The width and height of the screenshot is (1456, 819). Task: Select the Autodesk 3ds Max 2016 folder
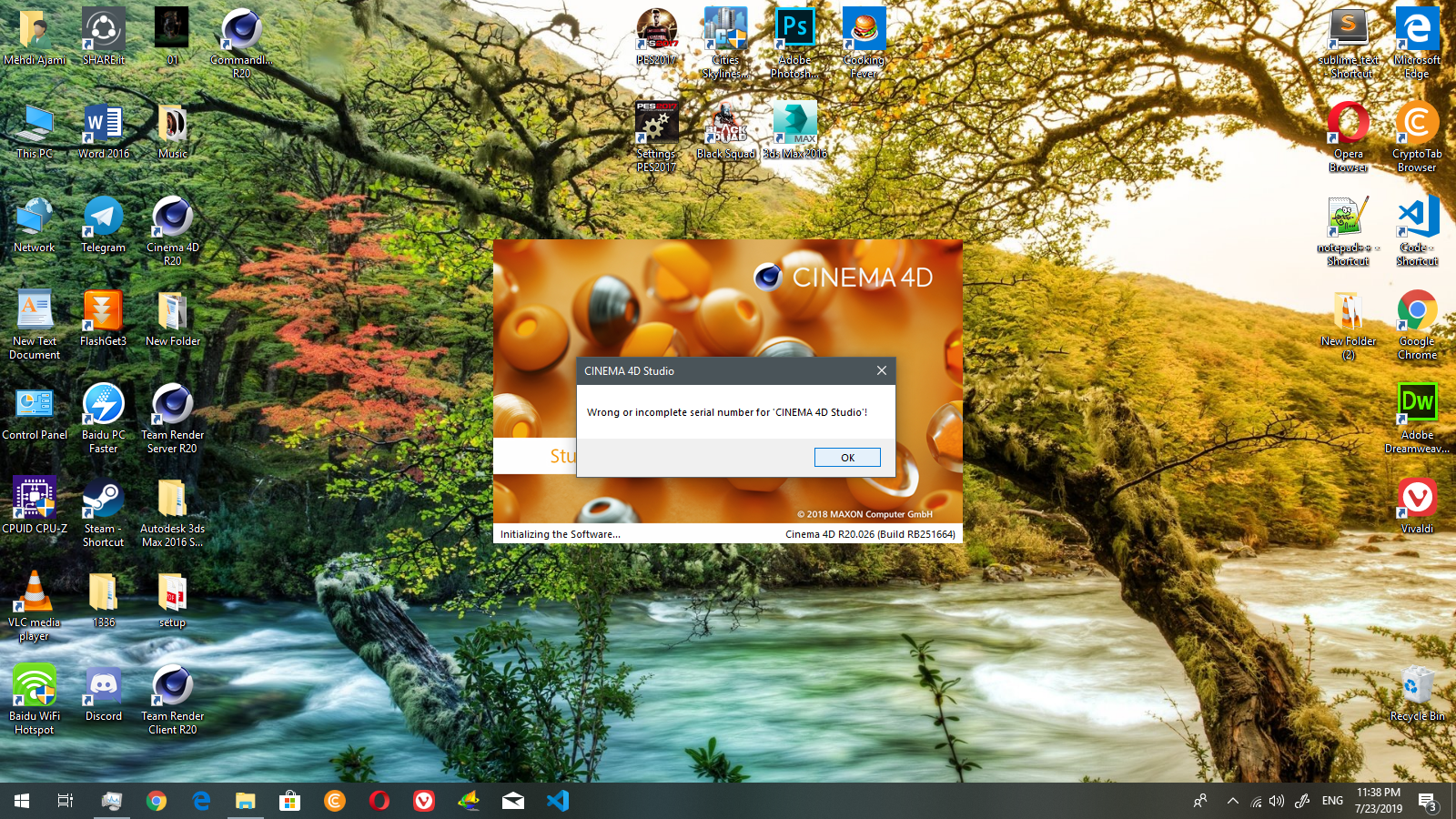coord(172,511)
